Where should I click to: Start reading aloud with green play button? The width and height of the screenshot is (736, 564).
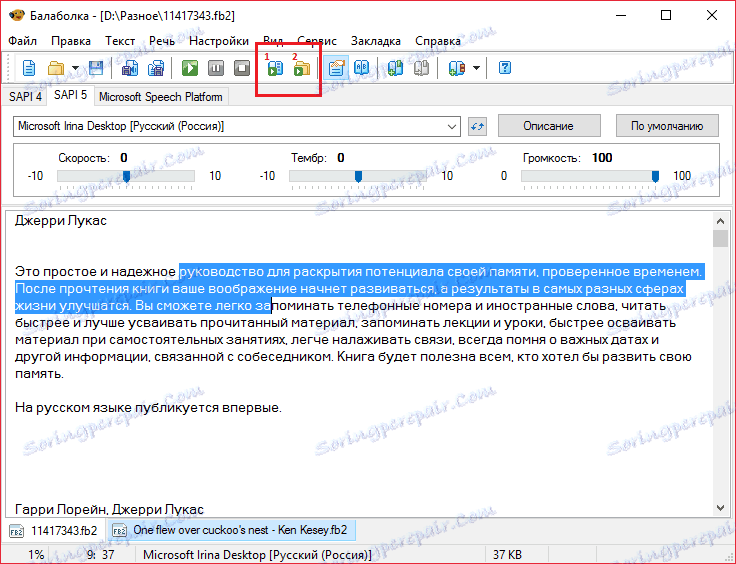click(x=190, y=68)
